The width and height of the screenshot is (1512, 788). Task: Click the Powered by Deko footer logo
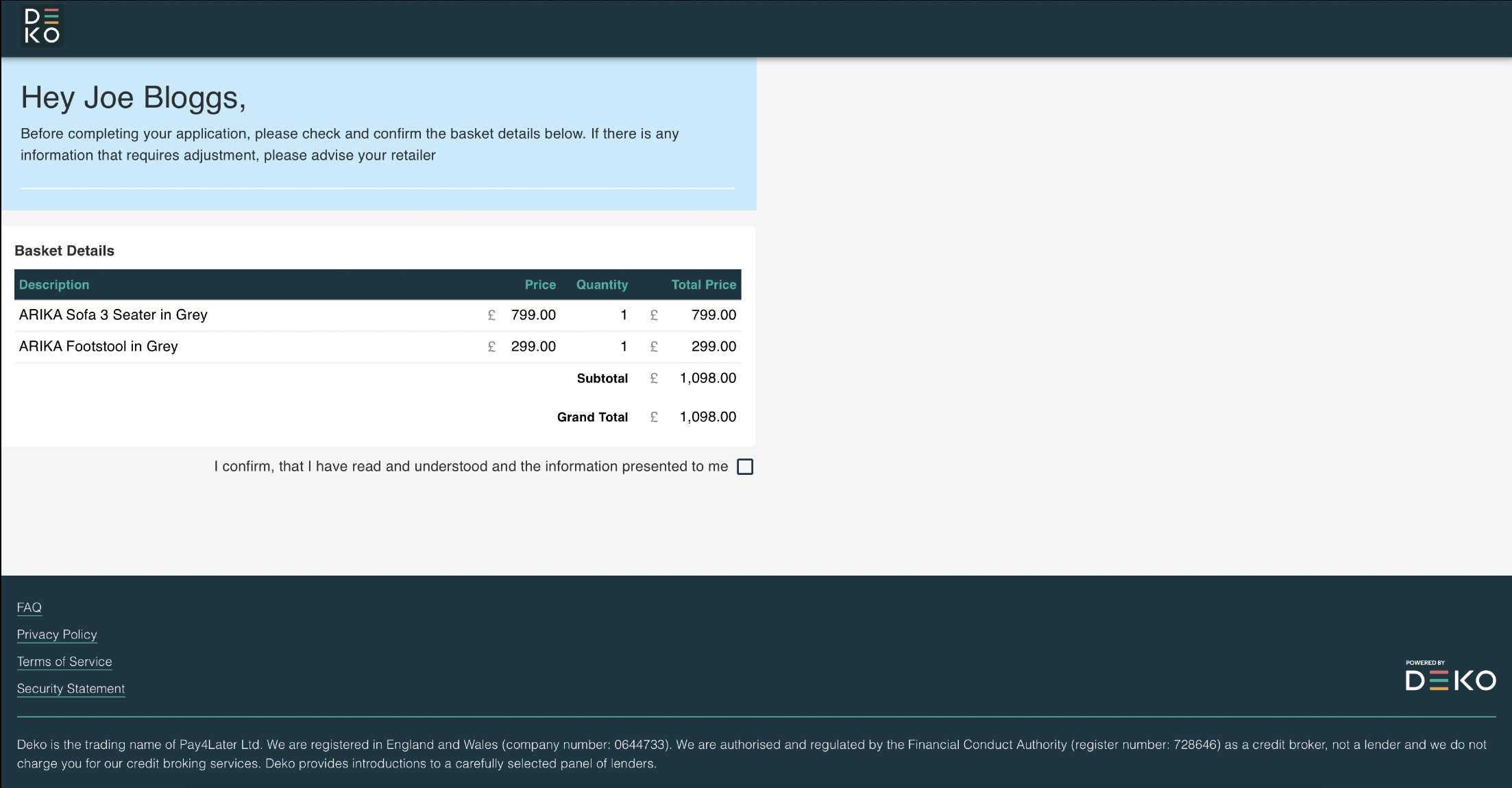tap(1450, 677)
